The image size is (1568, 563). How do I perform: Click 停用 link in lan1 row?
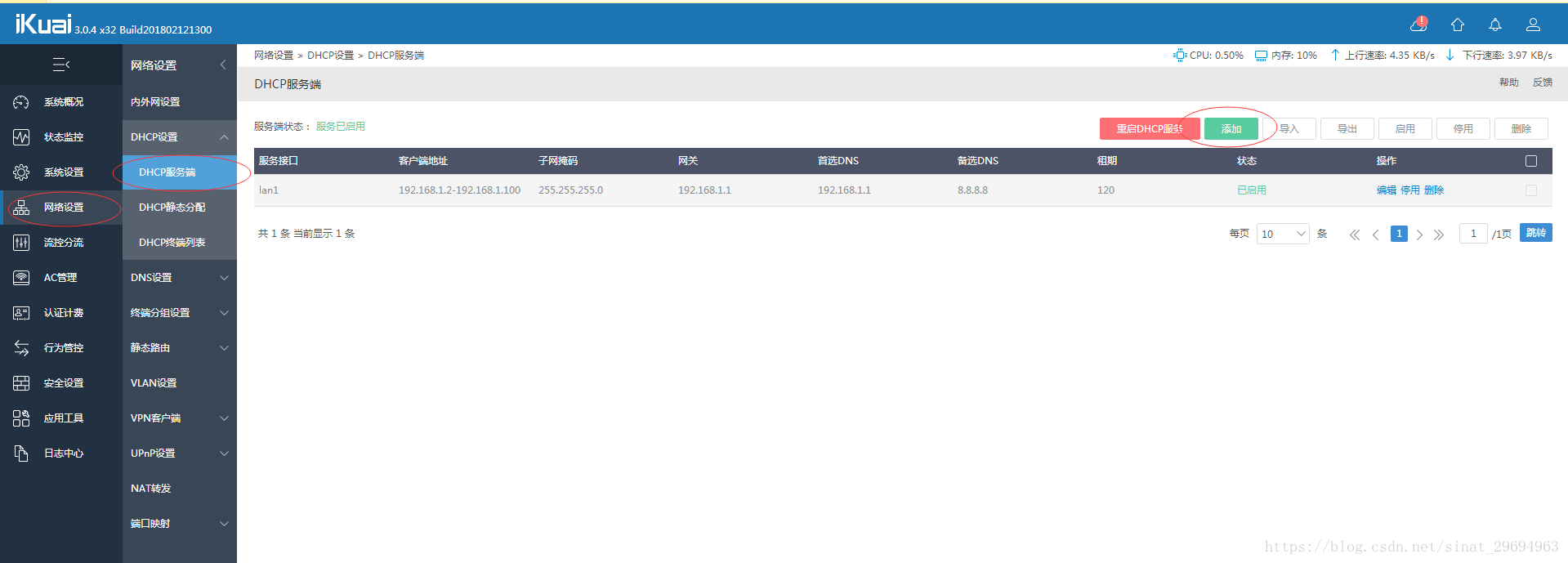click(1410, 190)
